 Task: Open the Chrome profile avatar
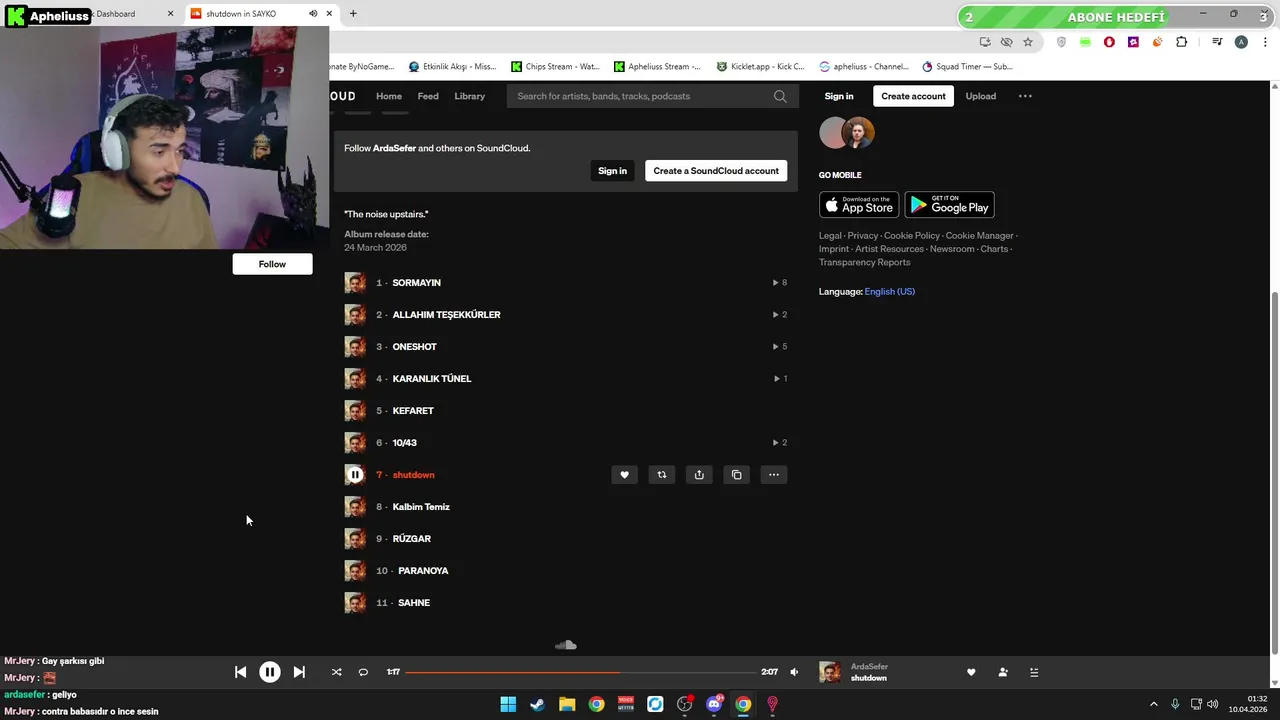[1241, 42]
